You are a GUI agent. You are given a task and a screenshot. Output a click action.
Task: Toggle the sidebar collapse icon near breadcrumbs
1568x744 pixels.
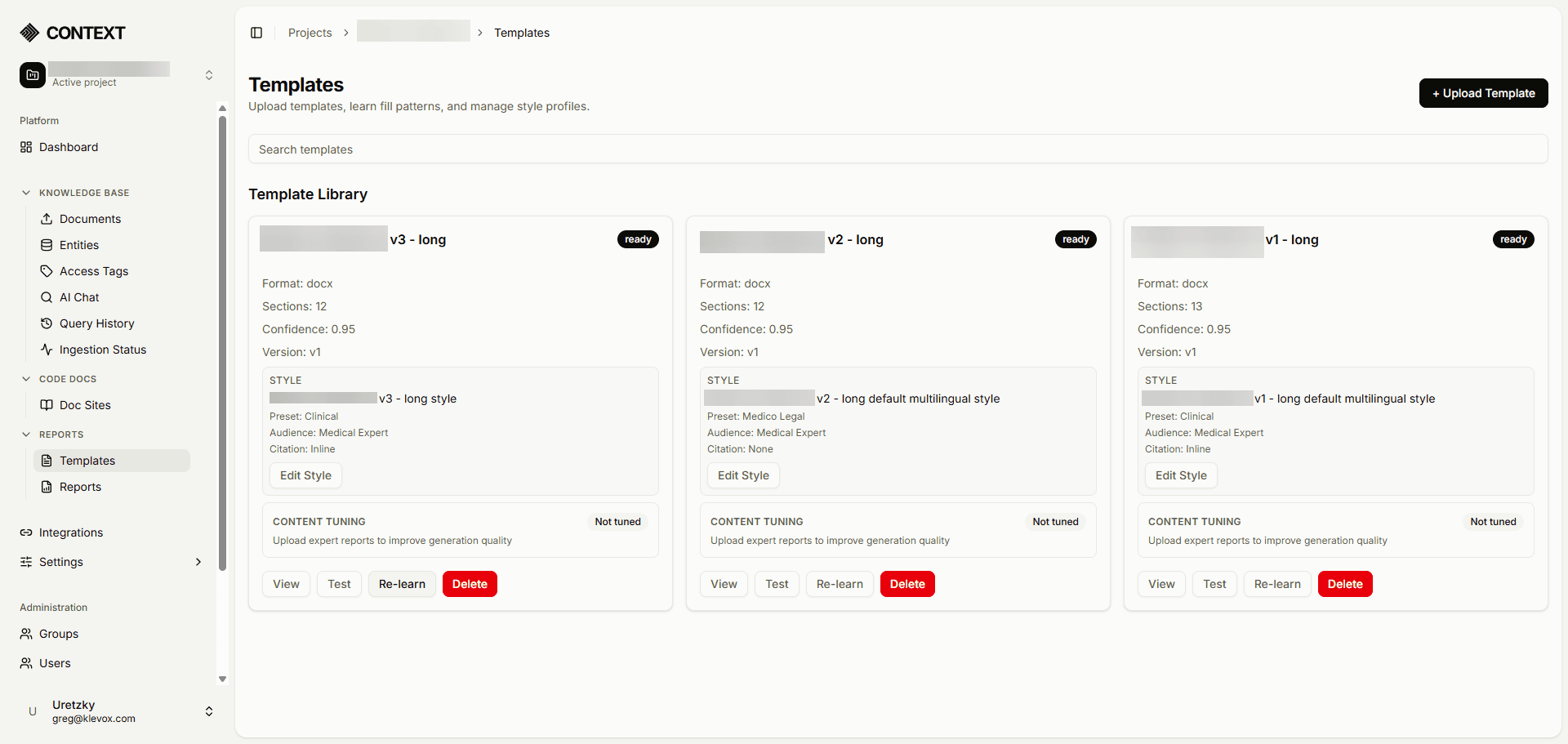pyautogui.click(x=256, y=32)
